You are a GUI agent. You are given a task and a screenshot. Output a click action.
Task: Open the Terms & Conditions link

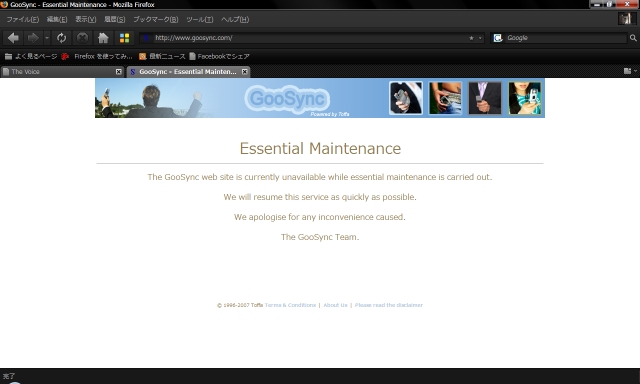[290, 305]
